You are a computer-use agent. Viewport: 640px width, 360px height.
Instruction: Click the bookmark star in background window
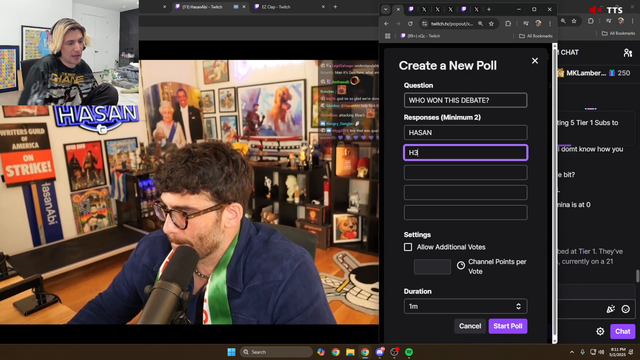(574, 21)
